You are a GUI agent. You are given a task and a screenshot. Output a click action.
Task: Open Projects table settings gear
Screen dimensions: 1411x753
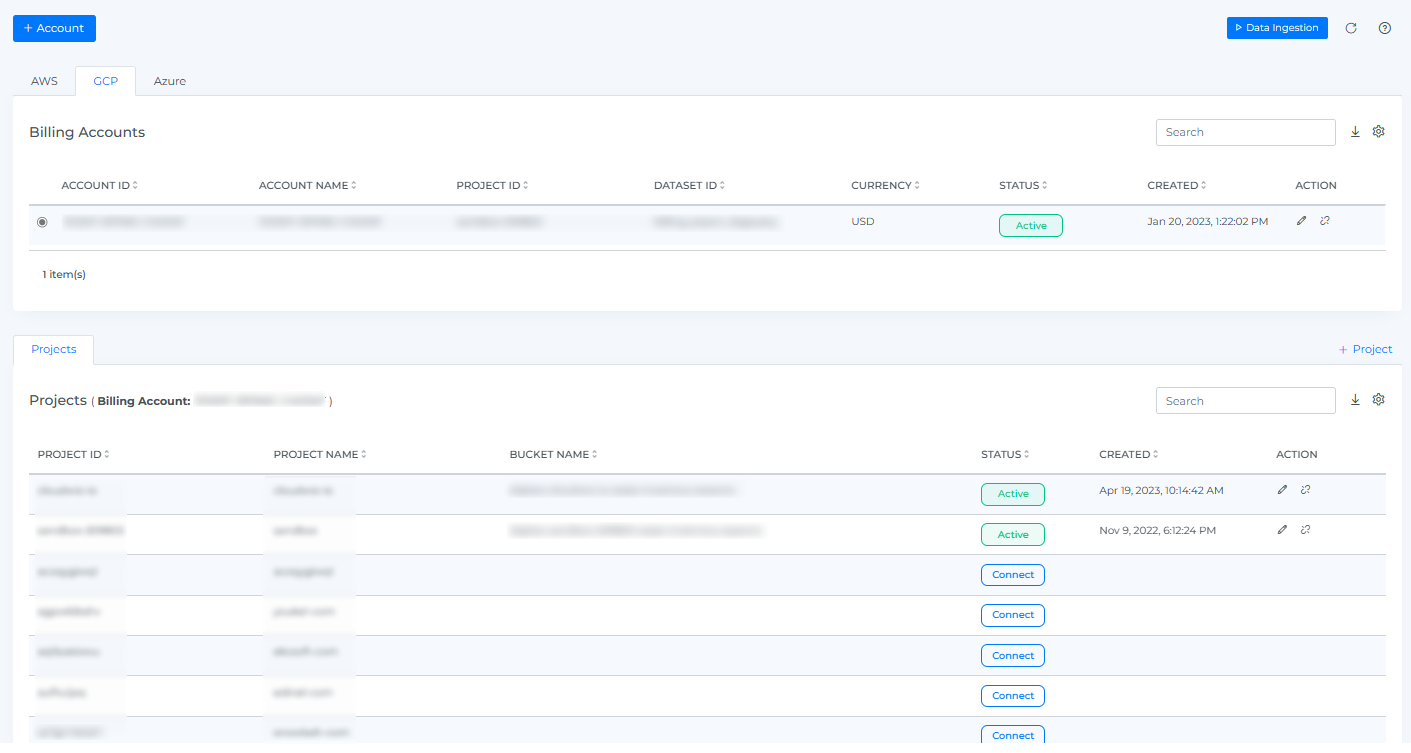(x=1378, y=400)
